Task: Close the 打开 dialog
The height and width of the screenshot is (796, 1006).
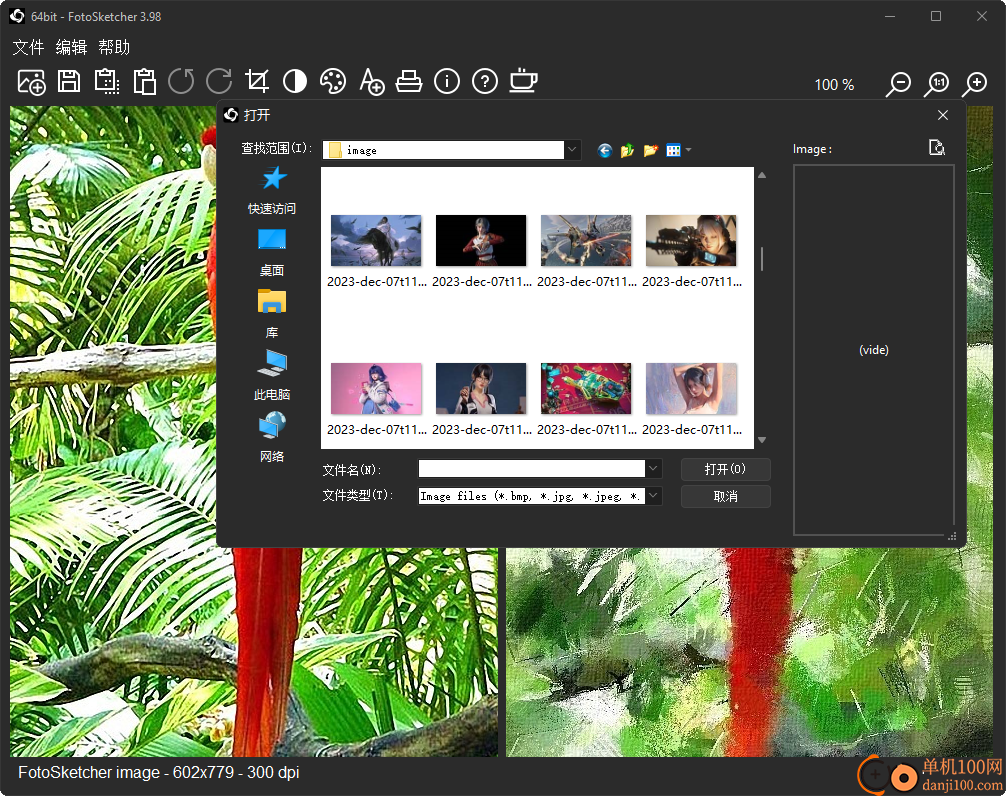Action: tap(942, 115)
